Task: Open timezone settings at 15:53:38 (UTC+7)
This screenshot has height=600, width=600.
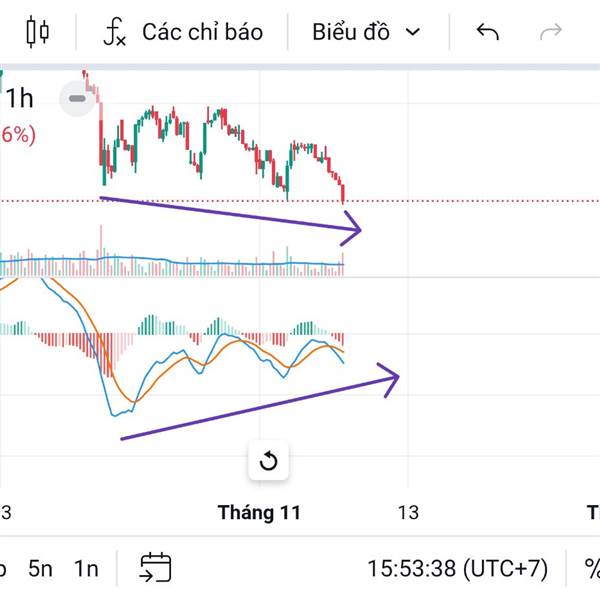Action: point(457,569)
